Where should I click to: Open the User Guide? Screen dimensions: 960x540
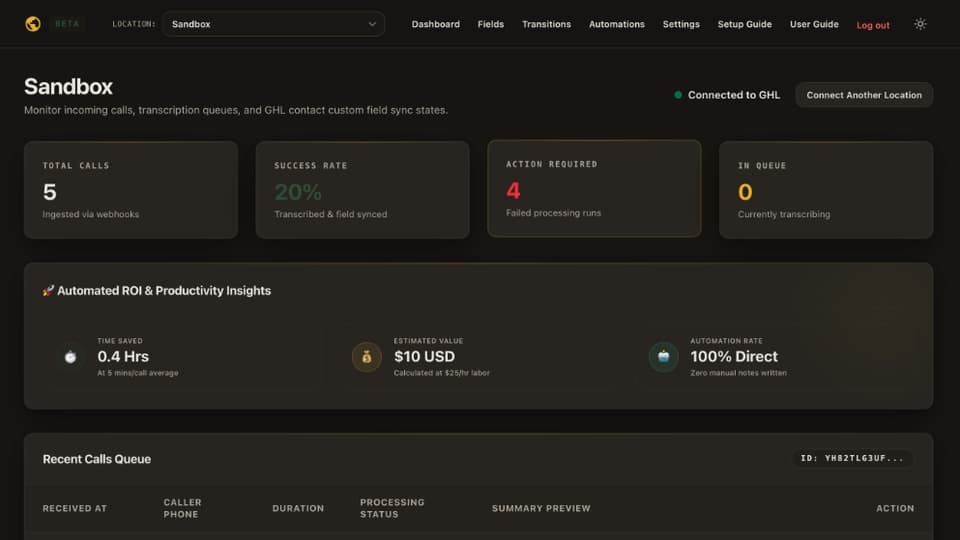814,24
